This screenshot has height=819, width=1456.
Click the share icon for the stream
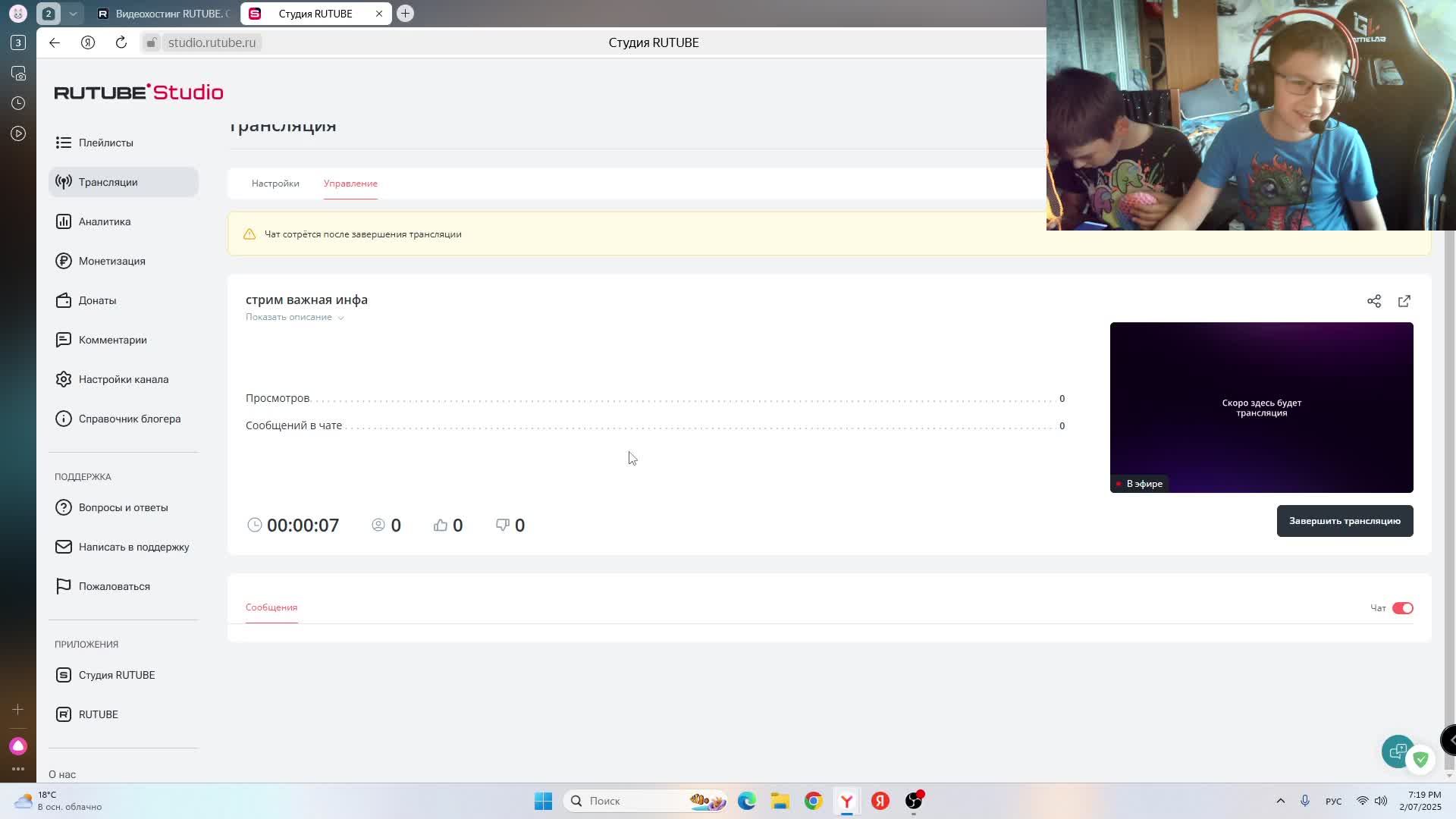point(1373,301)
